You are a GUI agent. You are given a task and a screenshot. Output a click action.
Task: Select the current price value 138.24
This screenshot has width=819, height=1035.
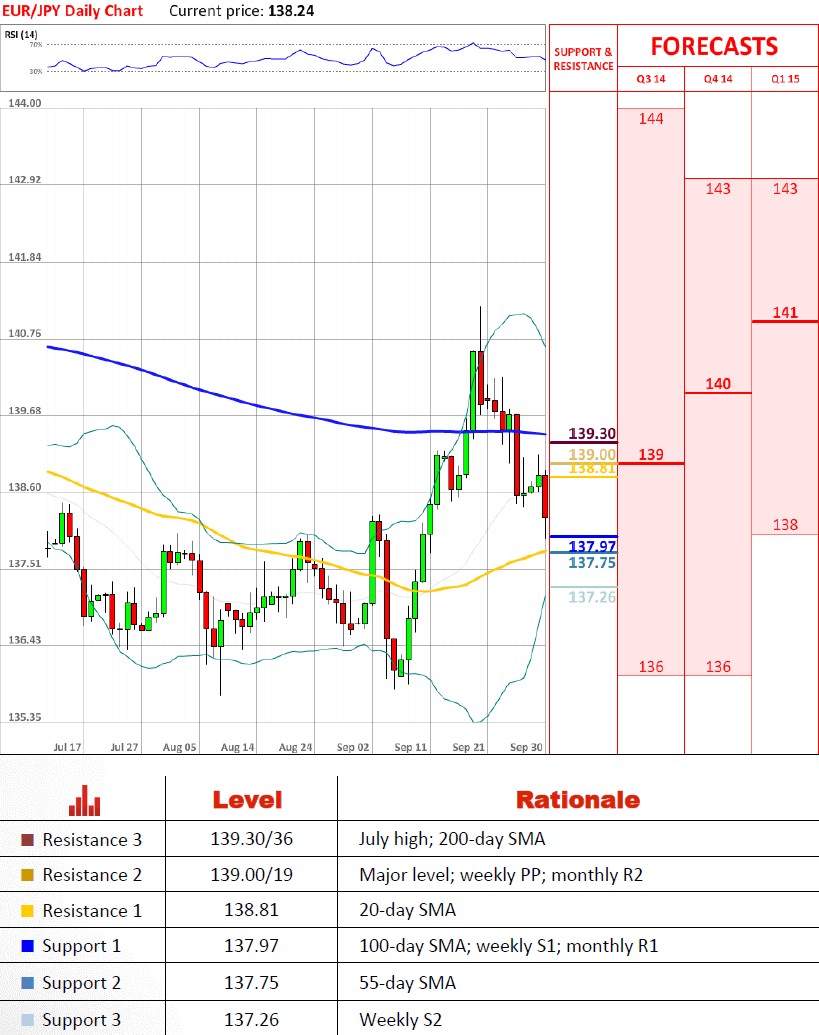[x=291, y=11]
